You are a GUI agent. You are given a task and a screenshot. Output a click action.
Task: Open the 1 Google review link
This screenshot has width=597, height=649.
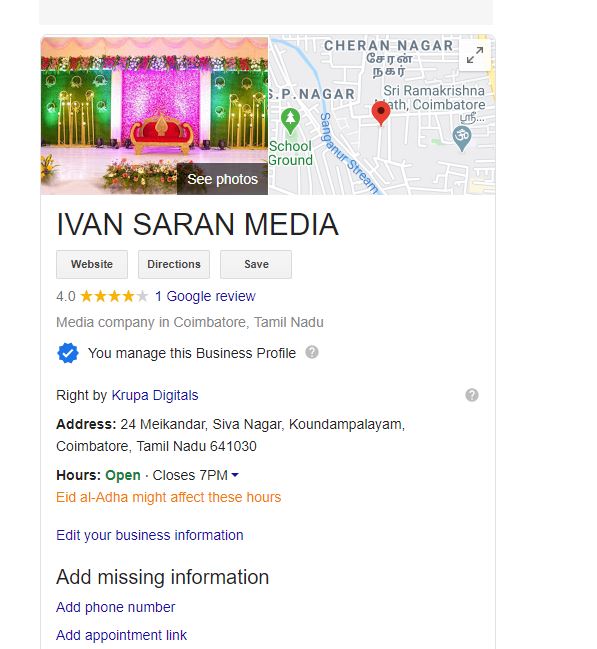[205, 296]
